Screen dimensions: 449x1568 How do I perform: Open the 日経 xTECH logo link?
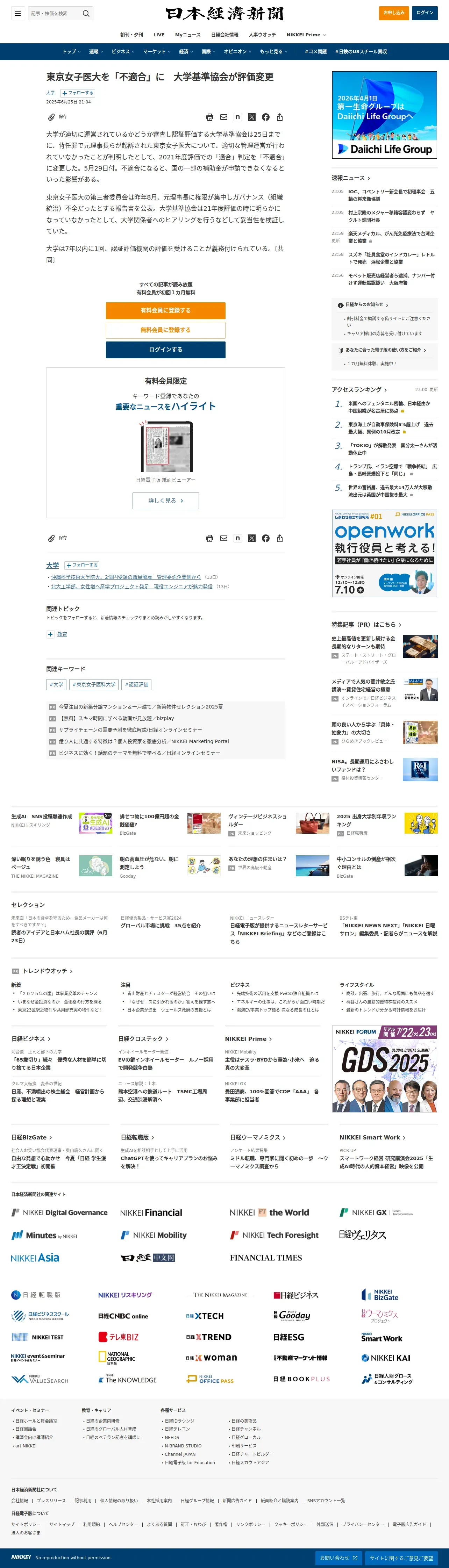205,1316
